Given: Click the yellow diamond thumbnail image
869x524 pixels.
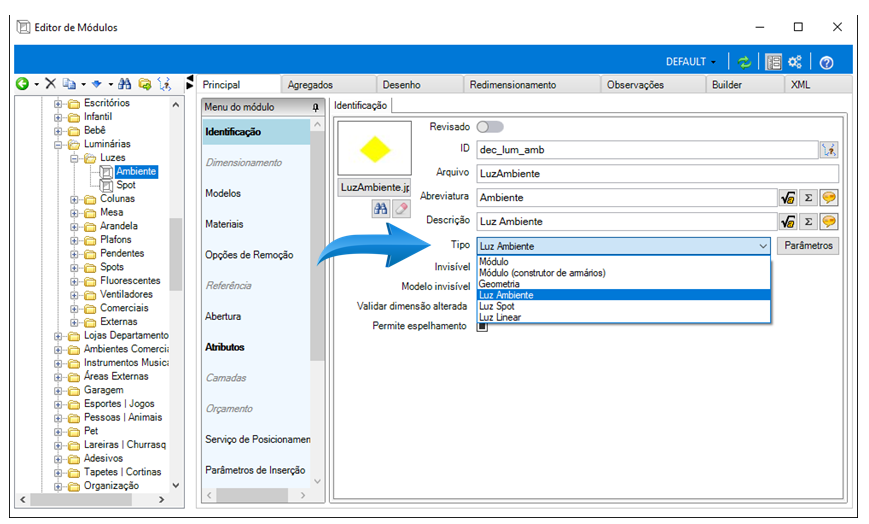Looking at the screenshot, I should point(375,149).
